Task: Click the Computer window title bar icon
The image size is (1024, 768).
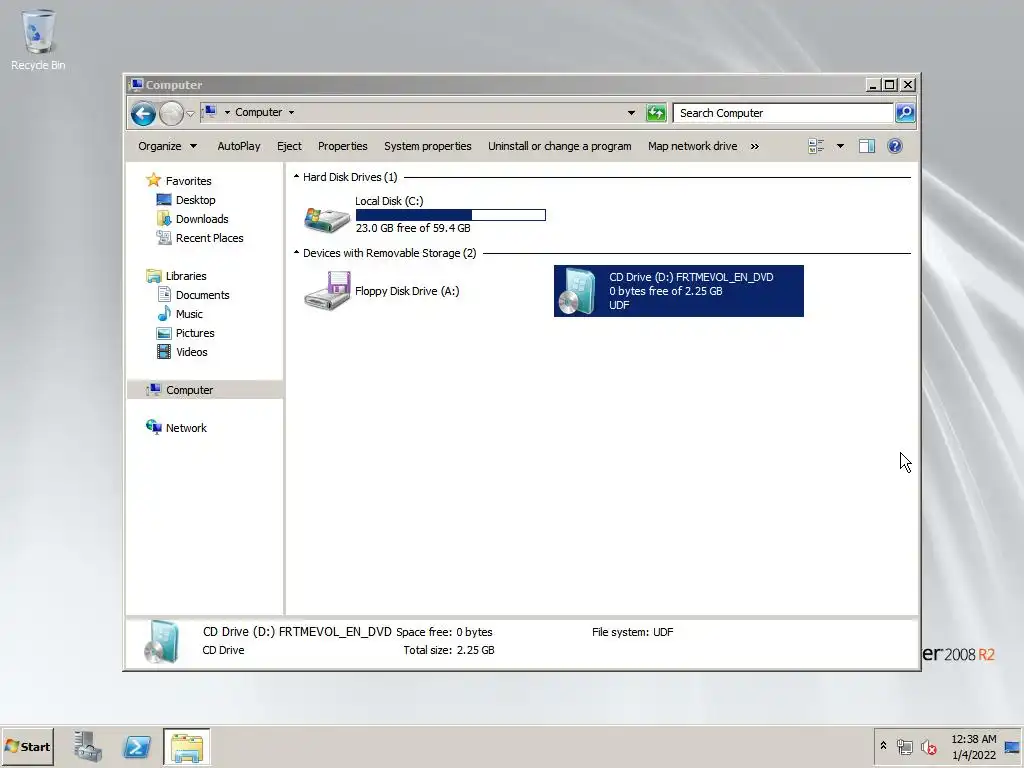Action: (x=136, y=85)
